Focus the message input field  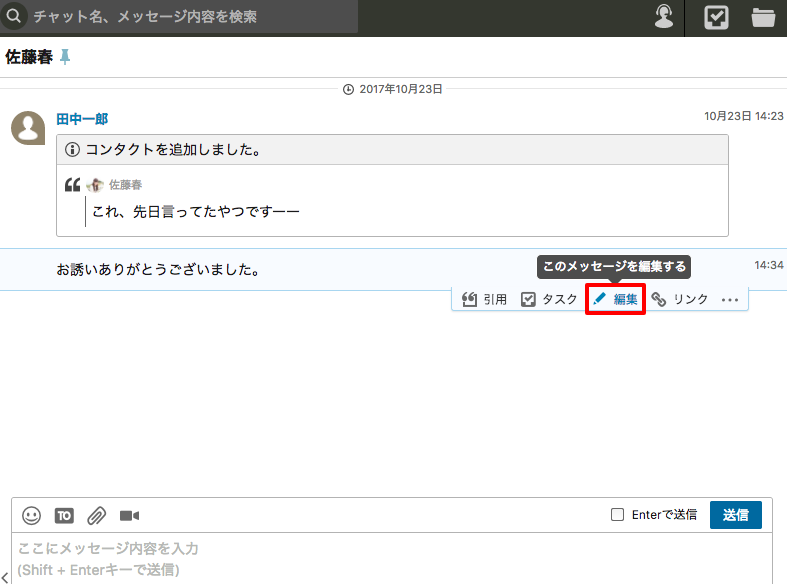(390, 558)
